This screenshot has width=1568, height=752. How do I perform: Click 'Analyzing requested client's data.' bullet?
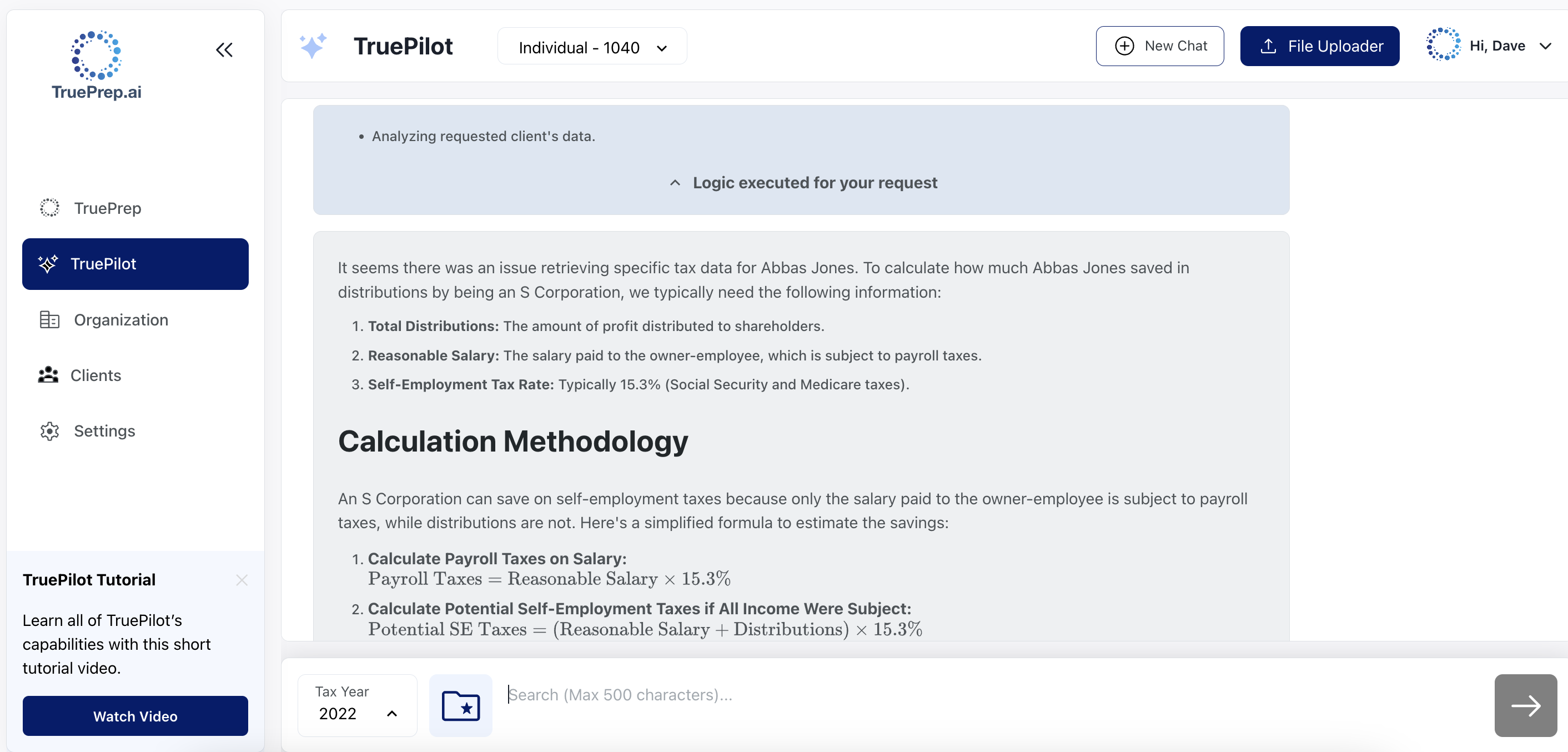pyautogui.click(x=483, y=136)
